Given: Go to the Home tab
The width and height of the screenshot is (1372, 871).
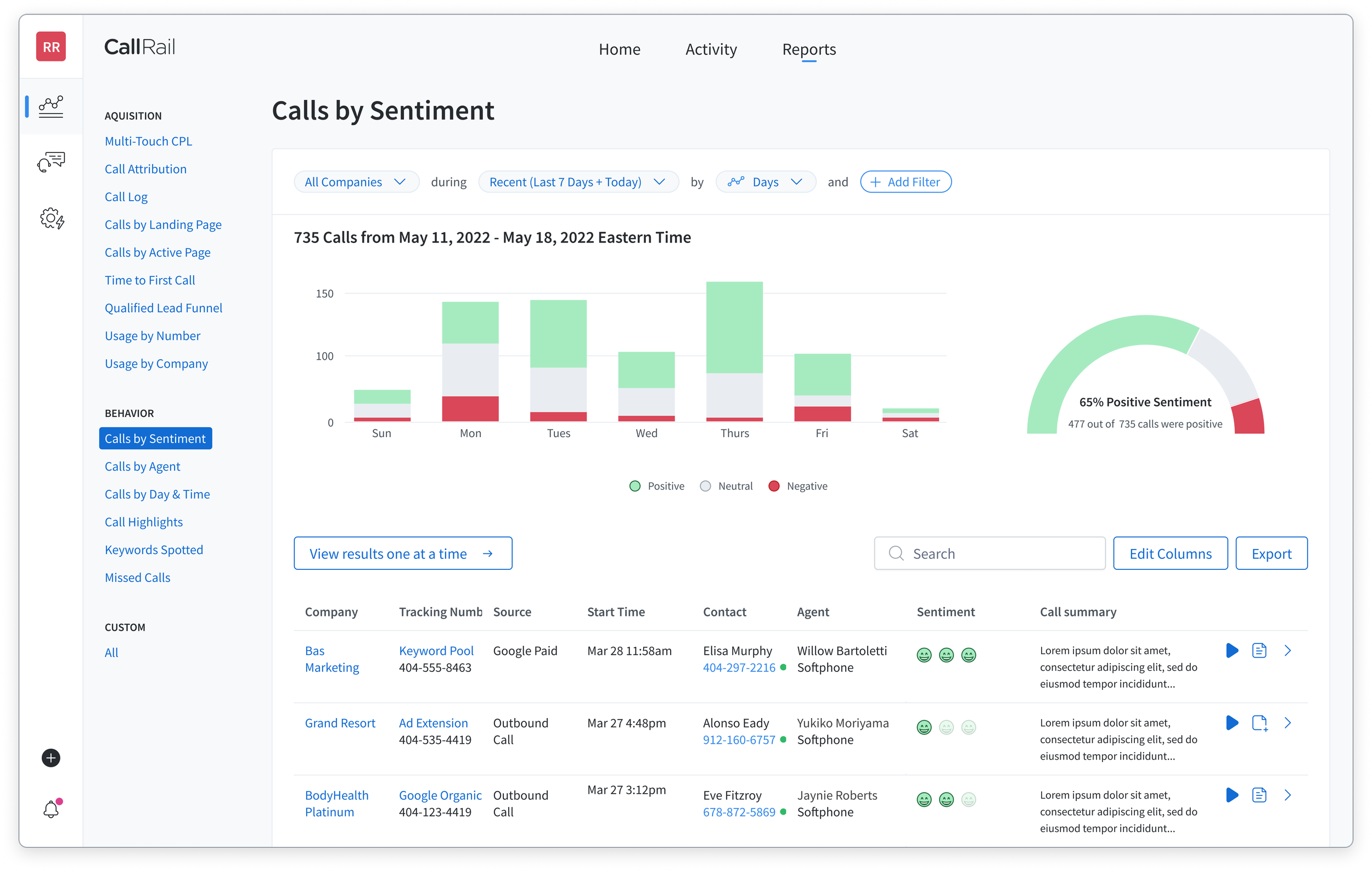Looking at the screenshot, I should (620, 49).
